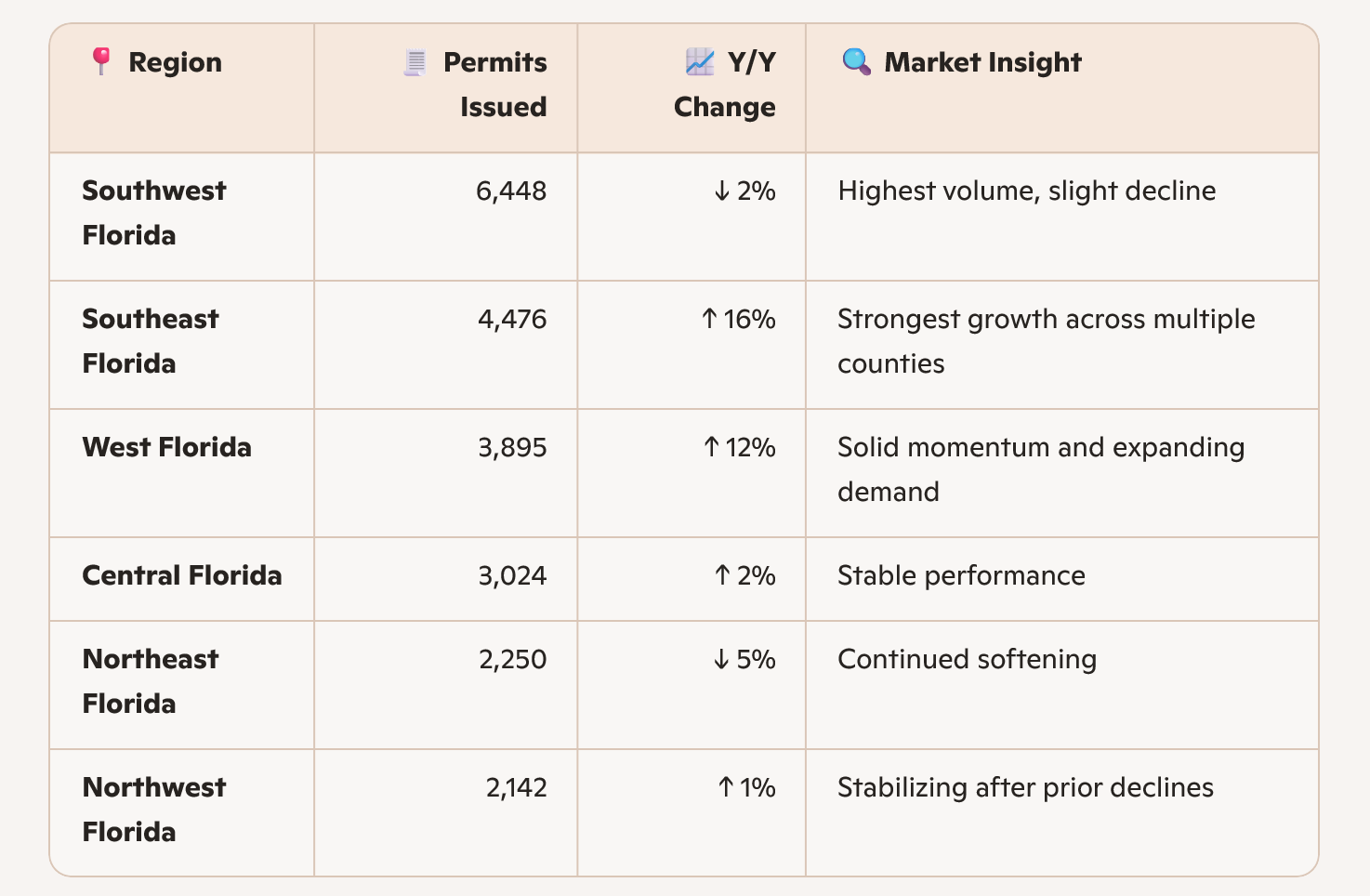1370x896 pixels.
Task: Click the chart icon beside Y/Y Change
Action: tap(699, 62)
